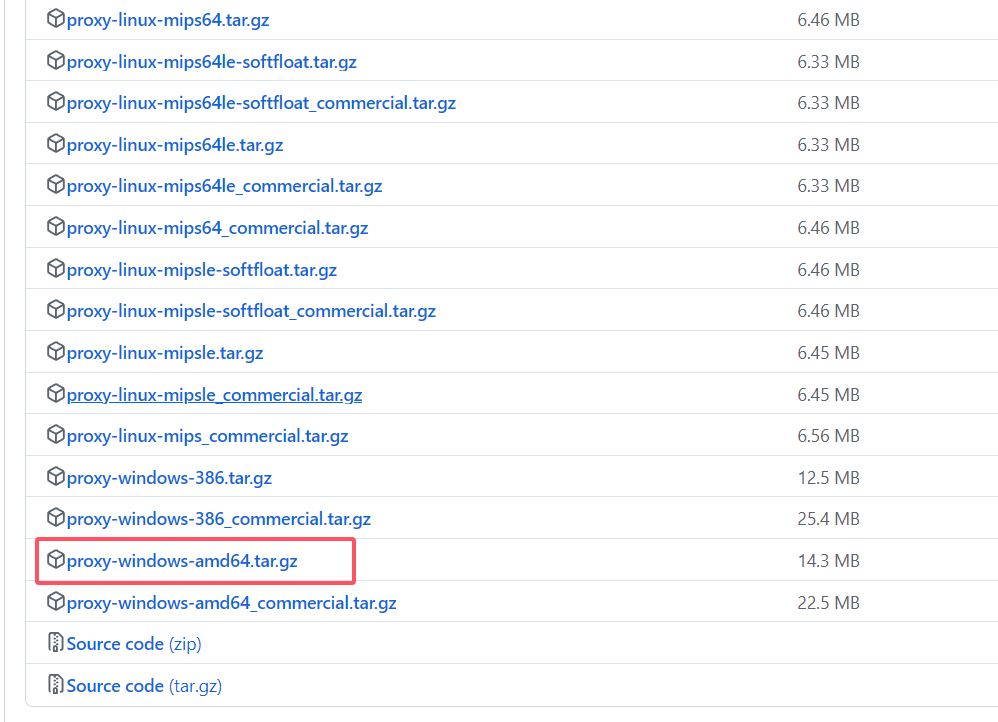
Task: Click zip file icon beside Source code (tar.gz)
Action: 56,684
